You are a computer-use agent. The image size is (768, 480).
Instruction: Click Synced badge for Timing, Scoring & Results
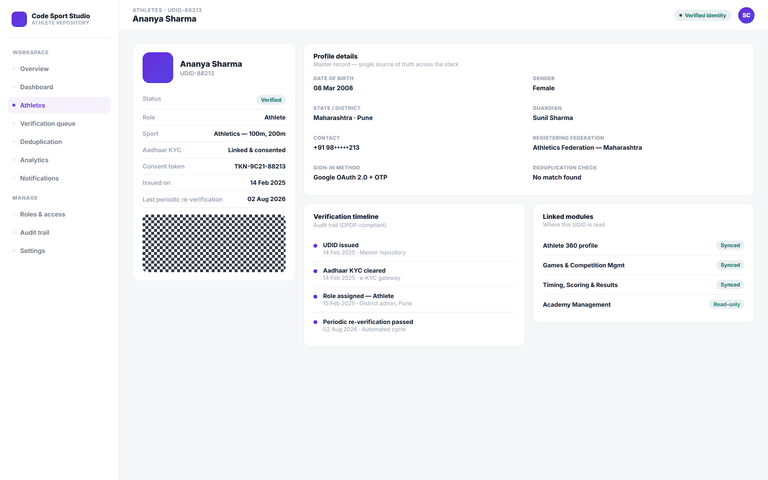coord(730,285)
